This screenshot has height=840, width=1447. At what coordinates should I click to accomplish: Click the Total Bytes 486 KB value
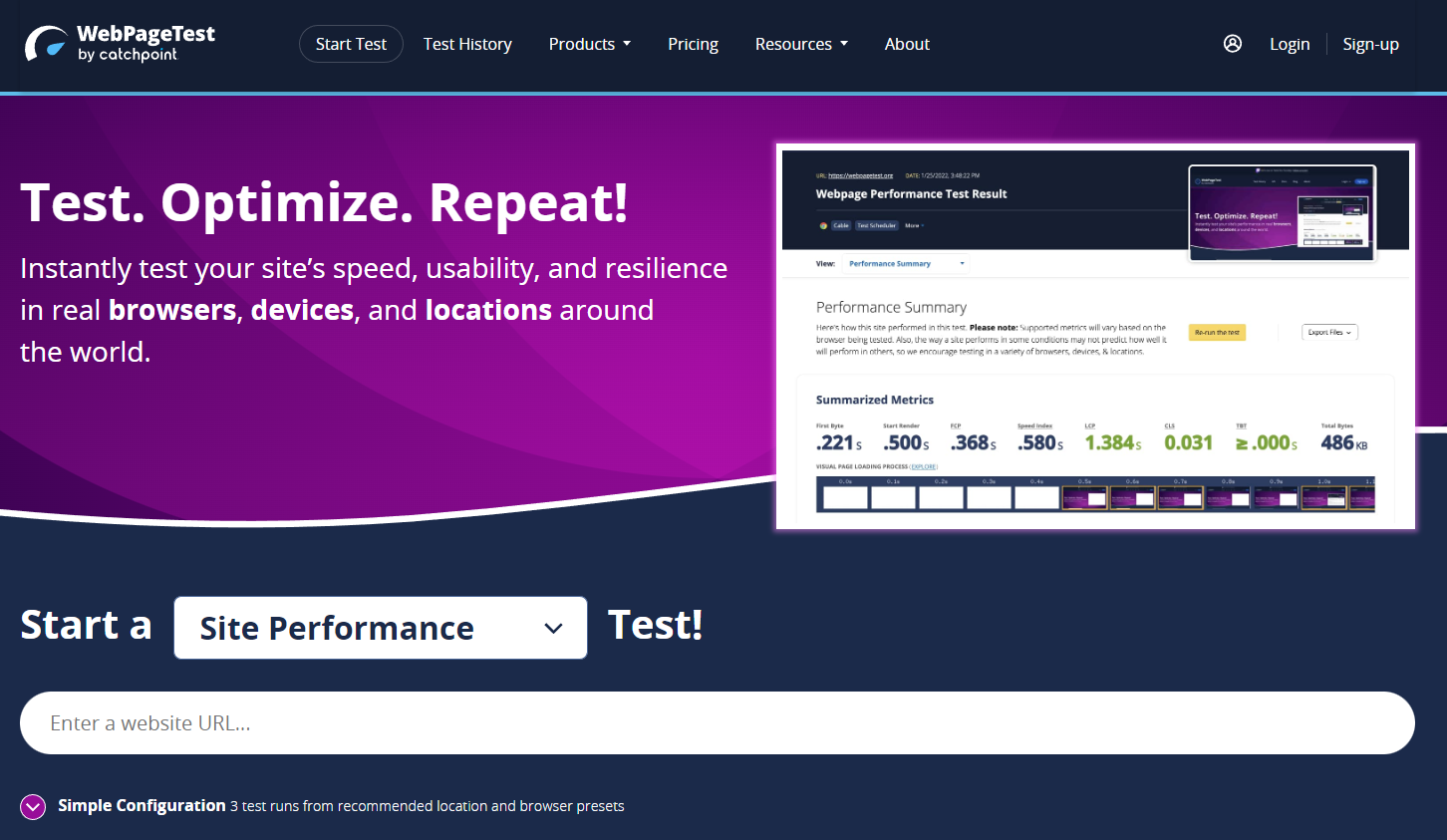[x=1344, y=443]
